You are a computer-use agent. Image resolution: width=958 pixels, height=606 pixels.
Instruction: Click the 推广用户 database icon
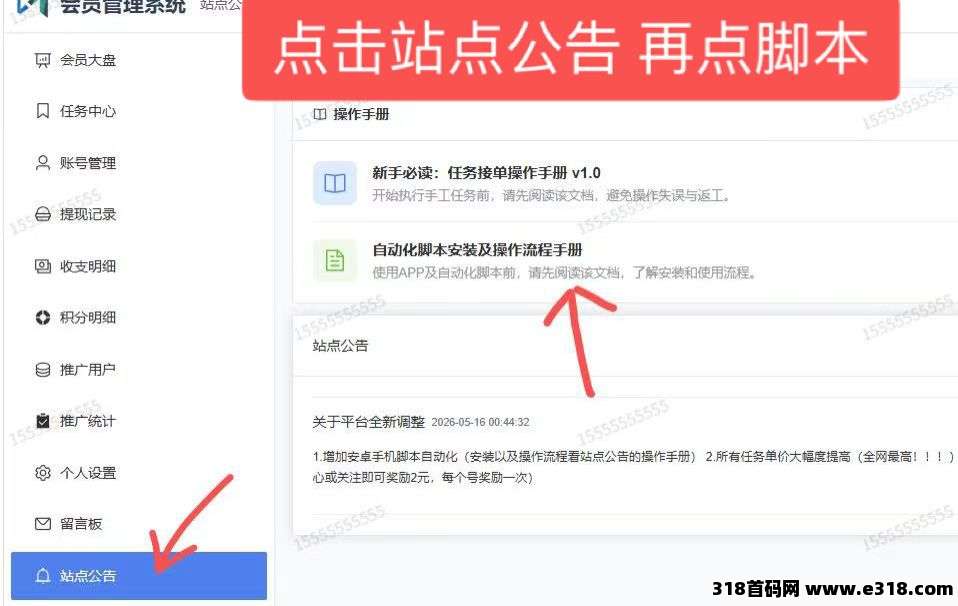[x=42, y=369]
